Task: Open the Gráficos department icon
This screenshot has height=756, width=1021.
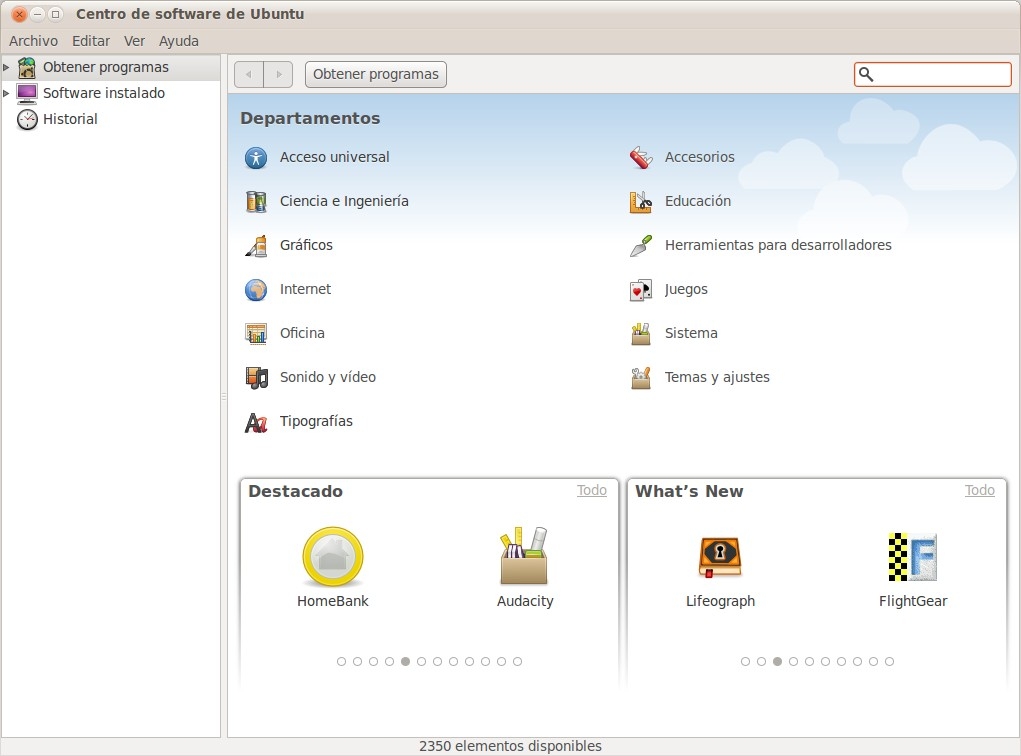Action: click(x=256, y=245)
